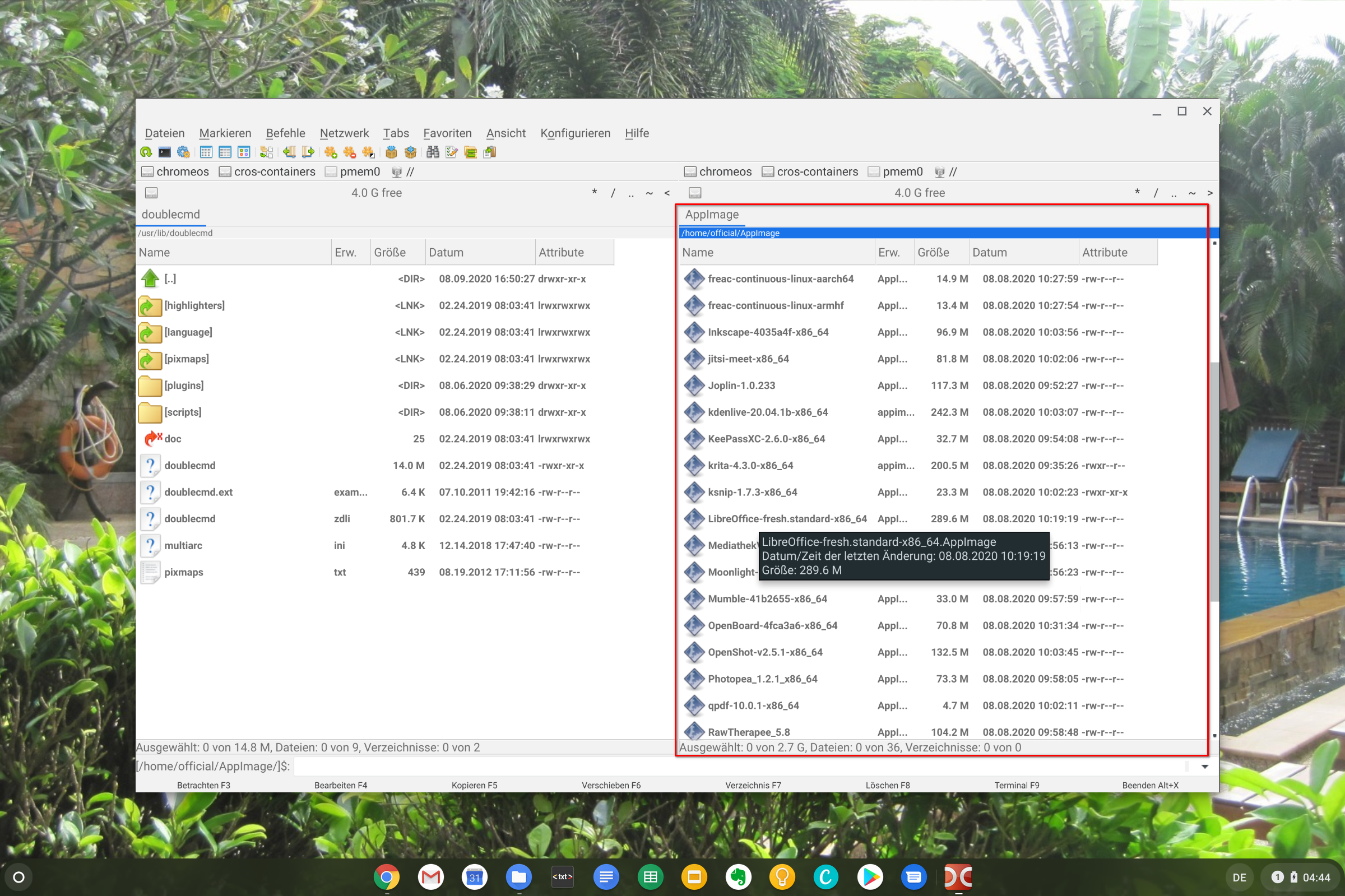Click the left-pointing arrow panel sync icon
This screenshot has width=1345, height=896.
pyautogui.click(x=289, y=152)
